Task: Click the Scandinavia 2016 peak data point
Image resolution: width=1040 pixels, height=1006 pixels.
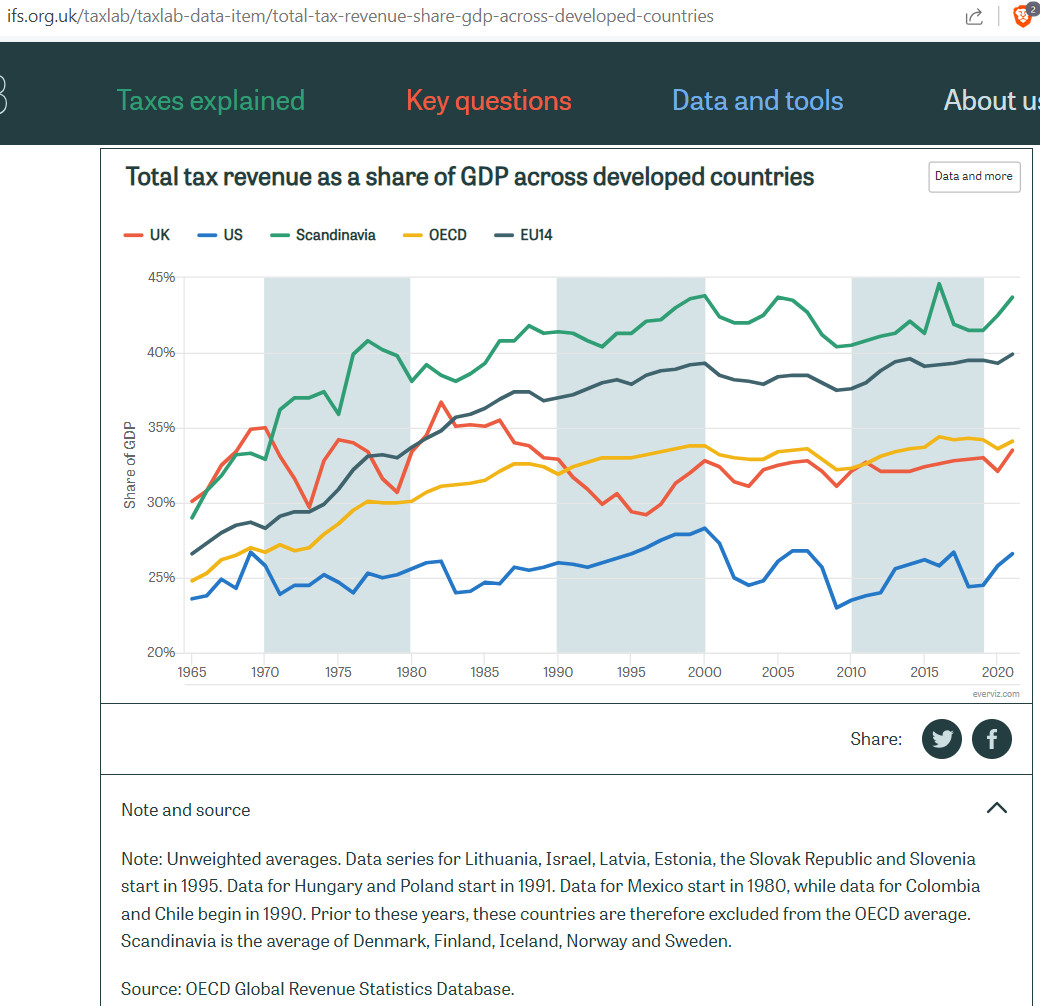Action: click(939, 284)
